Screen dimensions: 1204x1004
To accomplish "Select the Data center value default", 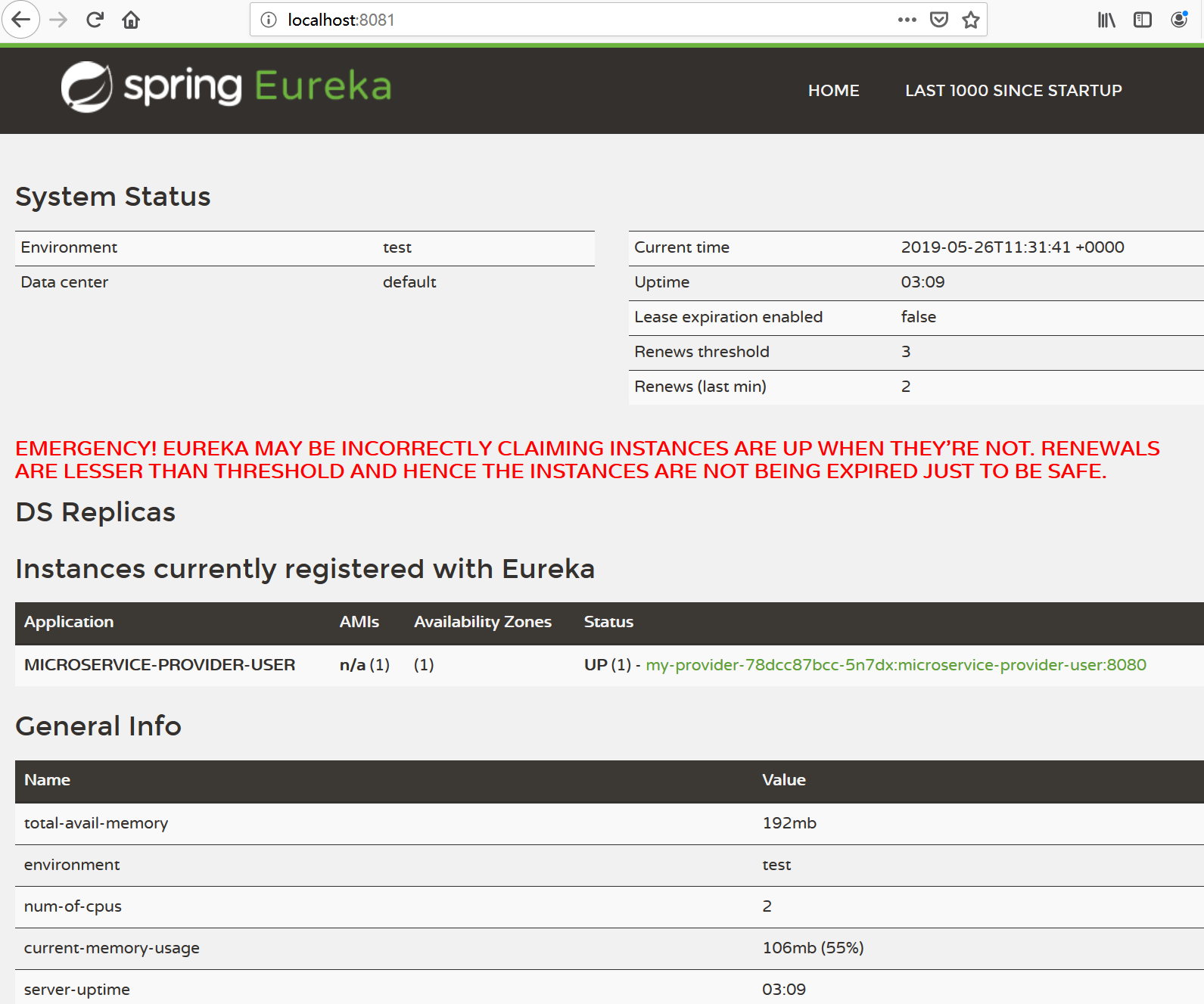I will (409, 282).
